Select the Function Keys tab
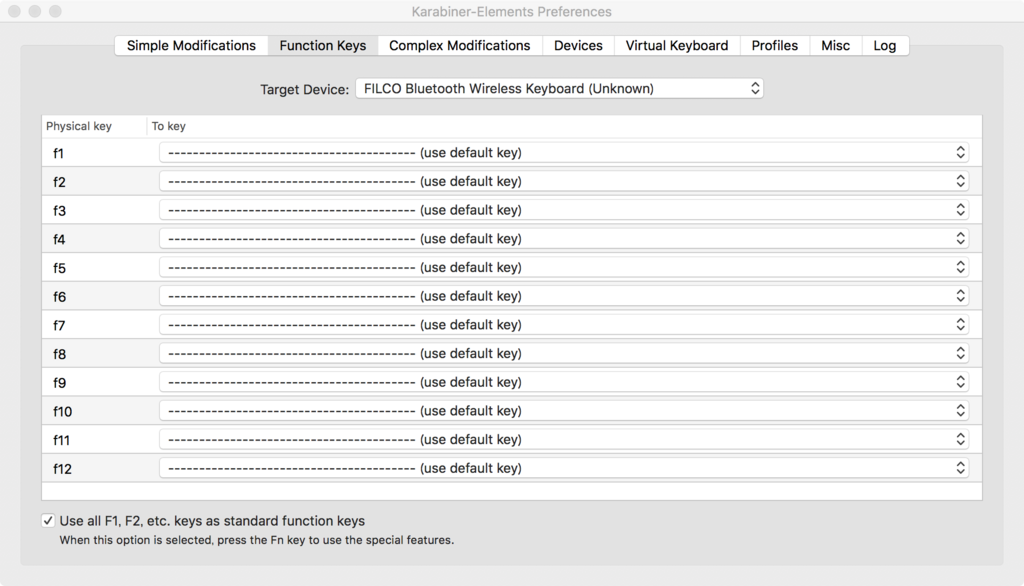 [323, 46]
